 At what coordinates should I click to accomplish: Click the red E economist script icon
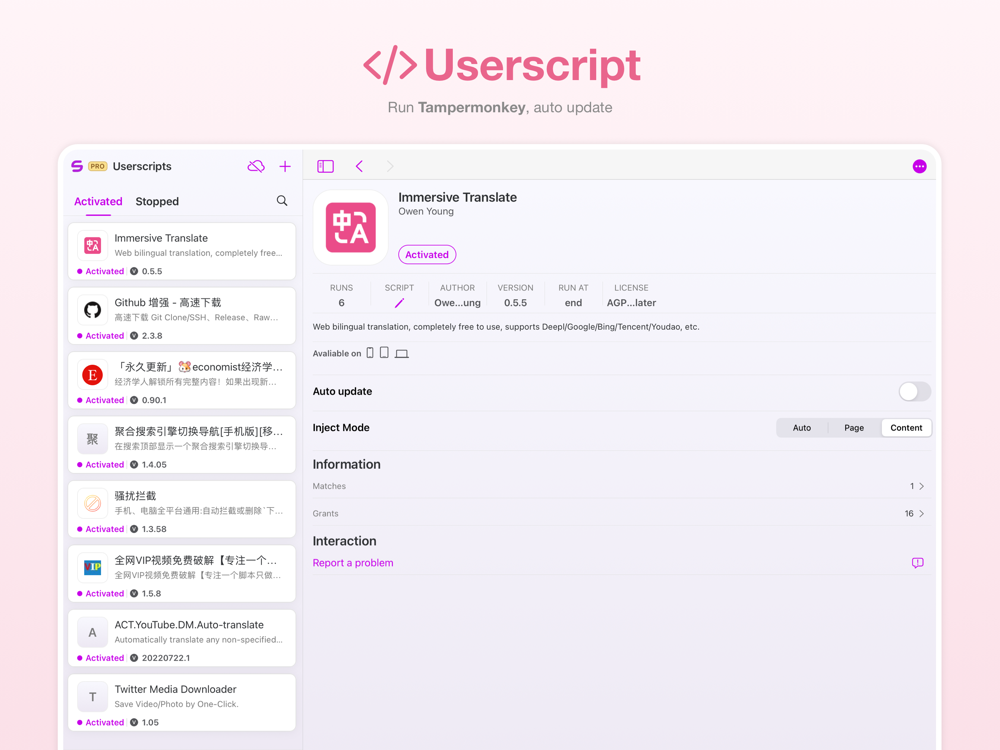[92, 374]
